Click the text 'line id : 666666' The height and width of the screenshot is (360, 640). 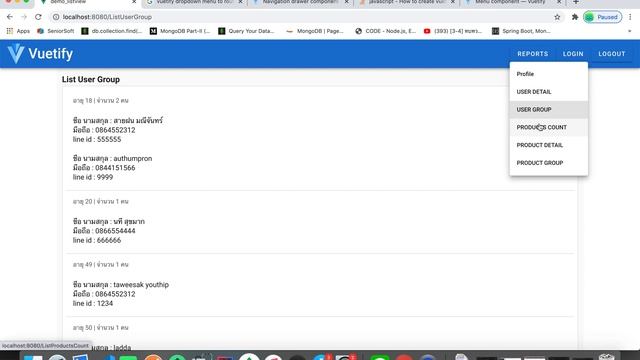pos(97,240)
